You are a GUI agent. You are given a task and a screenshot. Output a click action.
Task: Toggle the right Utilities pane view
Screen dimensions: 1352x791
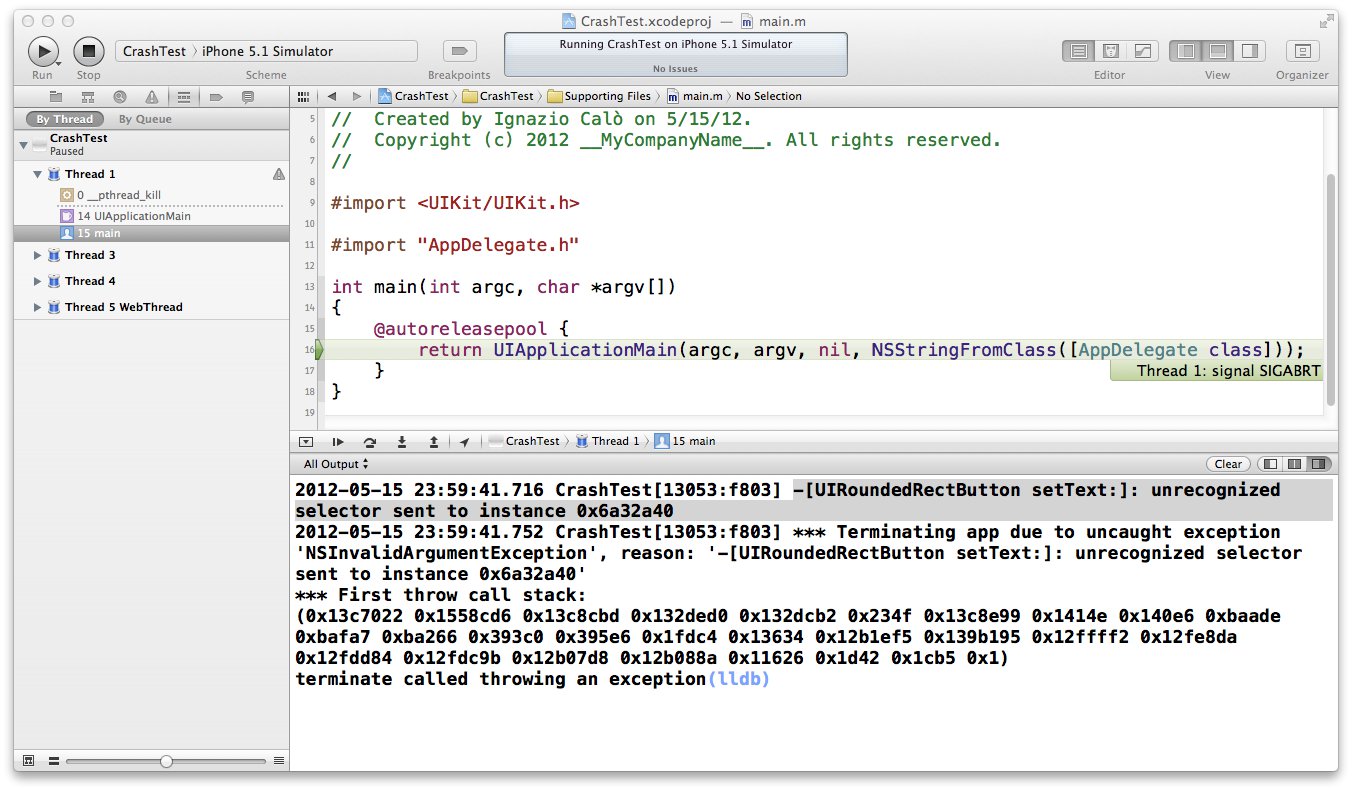(x=1249, y=51)
